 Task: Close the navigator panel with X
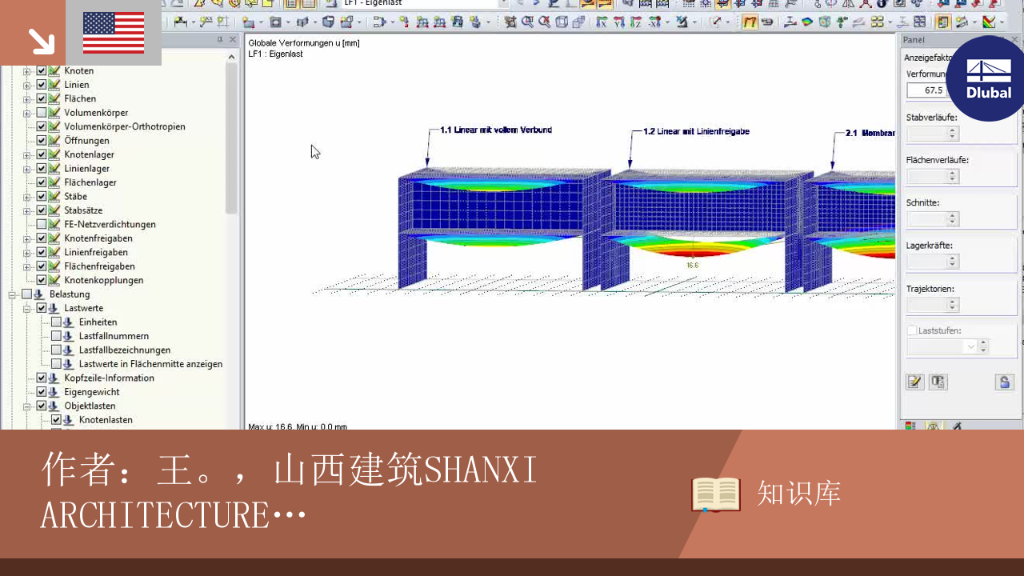point(232,40)
